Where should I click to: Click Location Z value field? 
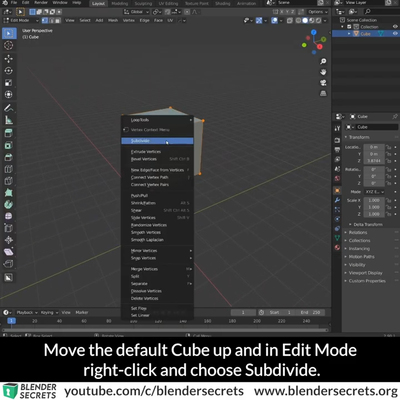[x=374, y=161]
